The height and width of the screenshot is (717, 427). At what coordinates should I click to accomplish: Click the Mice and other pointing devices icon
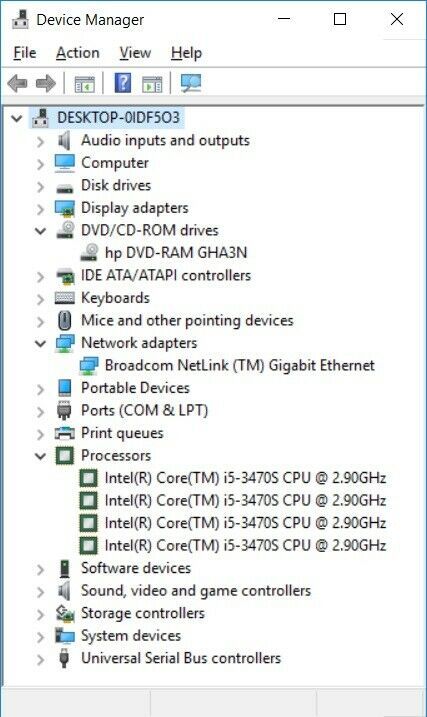pyautogui.click(x=64, y=321)
